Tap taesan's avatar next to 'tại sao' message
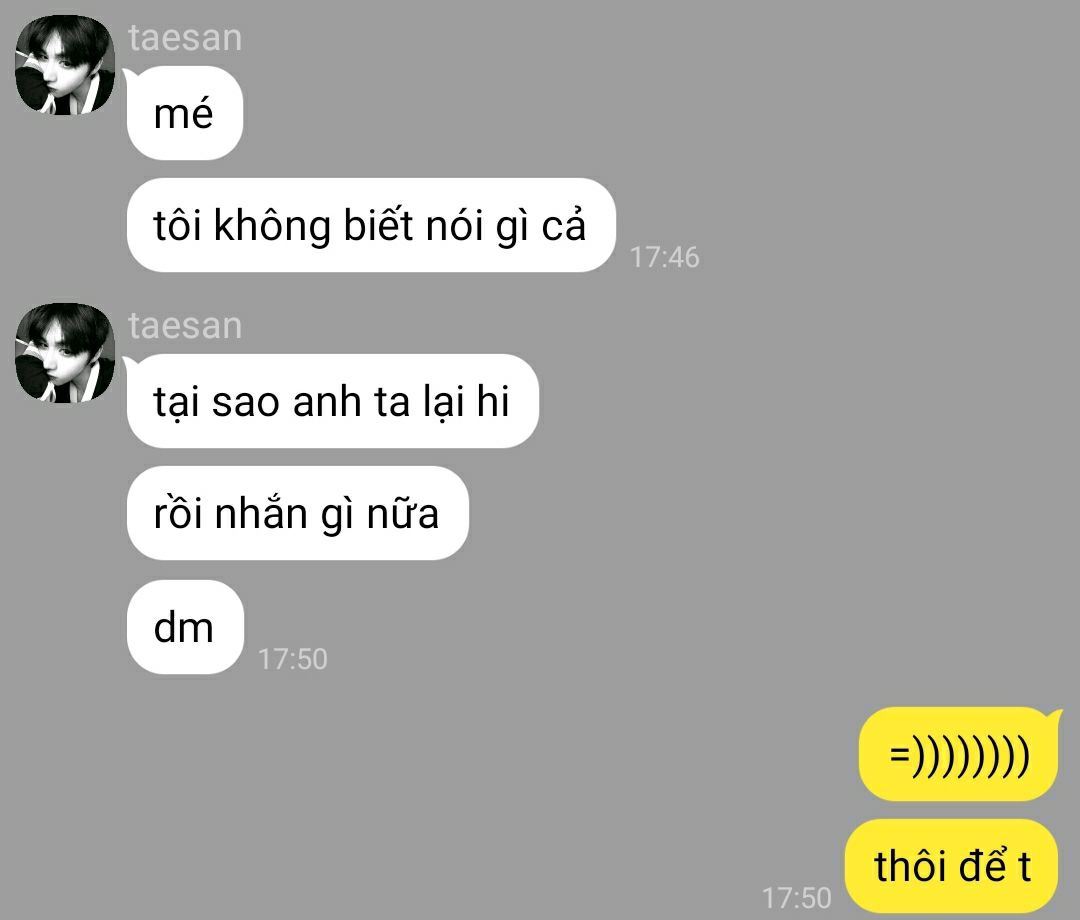 (x=65, y=353)
